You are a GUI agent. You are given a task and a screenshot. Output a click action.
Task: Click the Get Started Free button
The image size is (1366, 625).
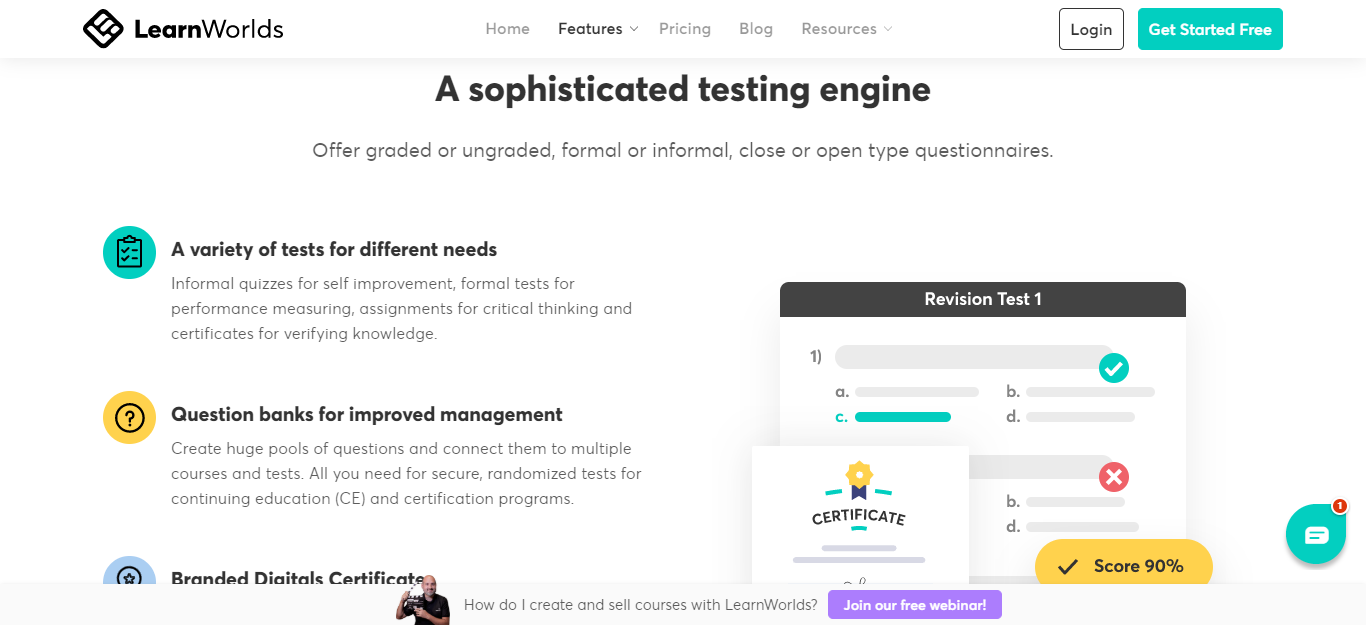click(1210, 29)
